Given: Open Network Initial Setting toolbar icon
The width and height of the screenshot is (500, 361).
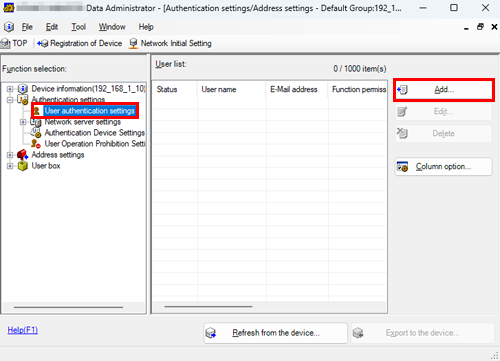Looking at the screenshot, I should (x=133, y=43).
